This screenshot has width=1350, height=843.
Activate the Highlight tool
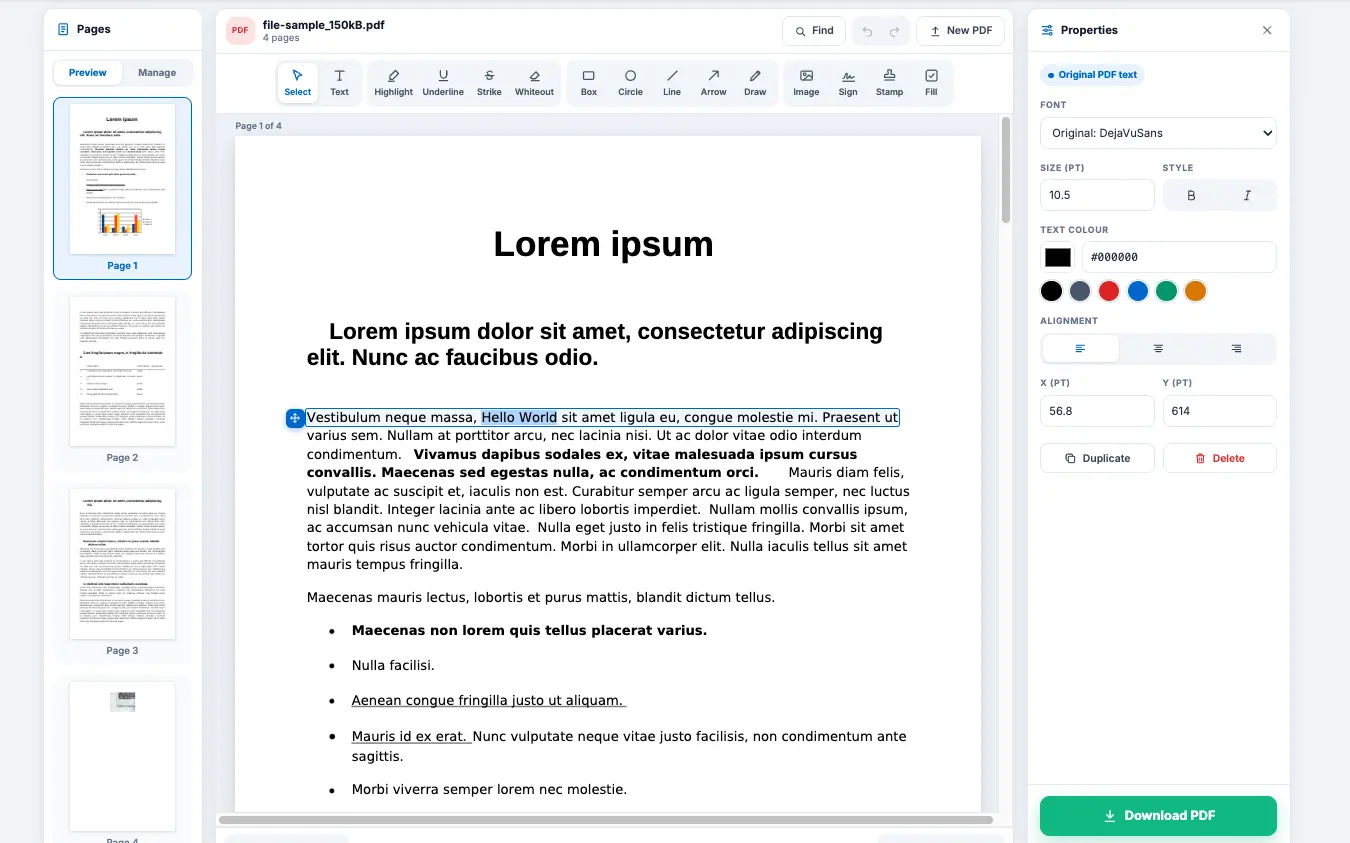tap(393, 83)
